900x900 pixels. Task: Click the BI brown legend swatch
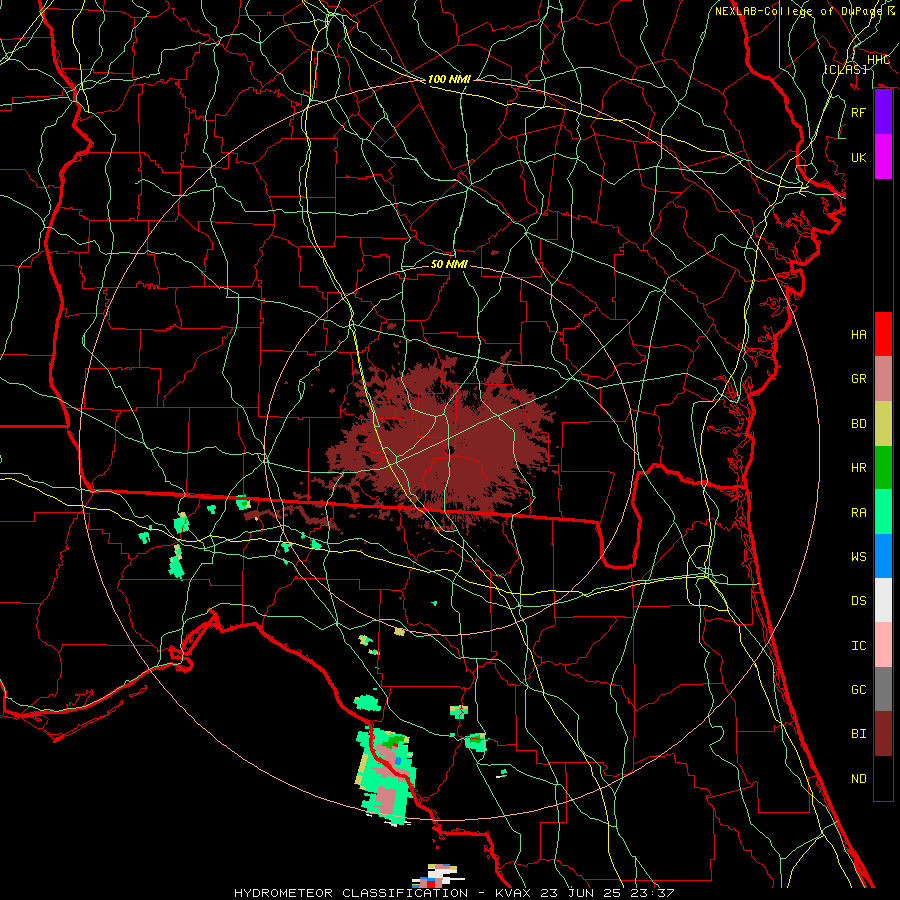pyautogui.click(x=883, y=734)
